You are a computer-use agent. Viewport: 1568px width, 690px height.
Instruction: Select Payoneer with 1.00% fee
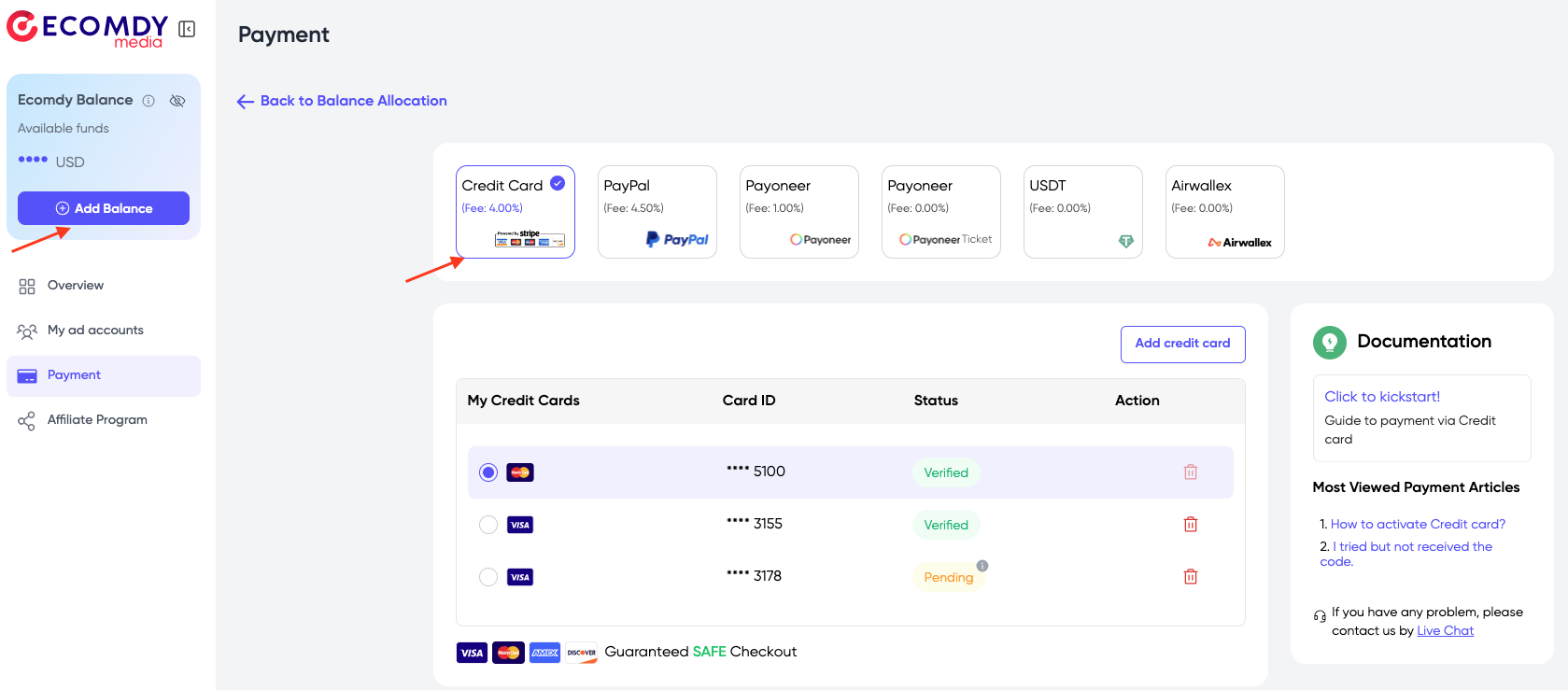pyautogui.click(x=799, y=212)
